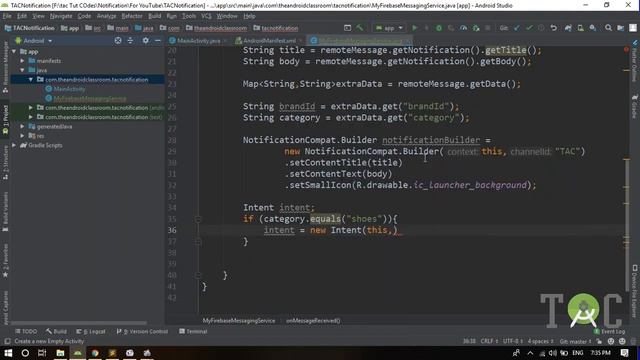Open the File menu
This screenshot has height=360, width=640.
pyautogui.click(x=7, y=16)
